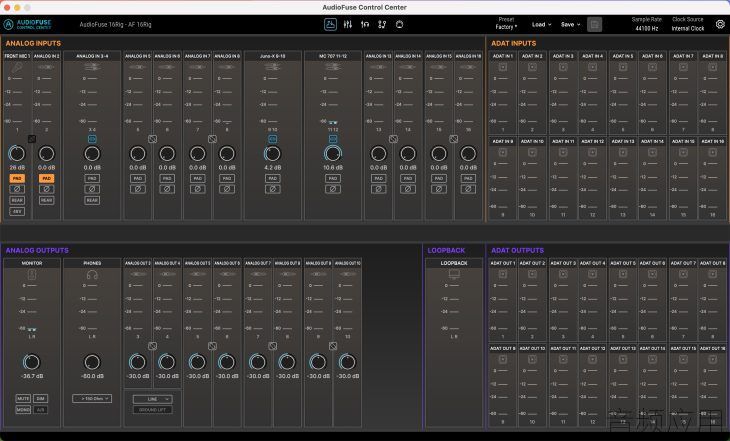Click the '10.6 dB' gain value
This screenshot has height=441, width=730.
(333, 168)
